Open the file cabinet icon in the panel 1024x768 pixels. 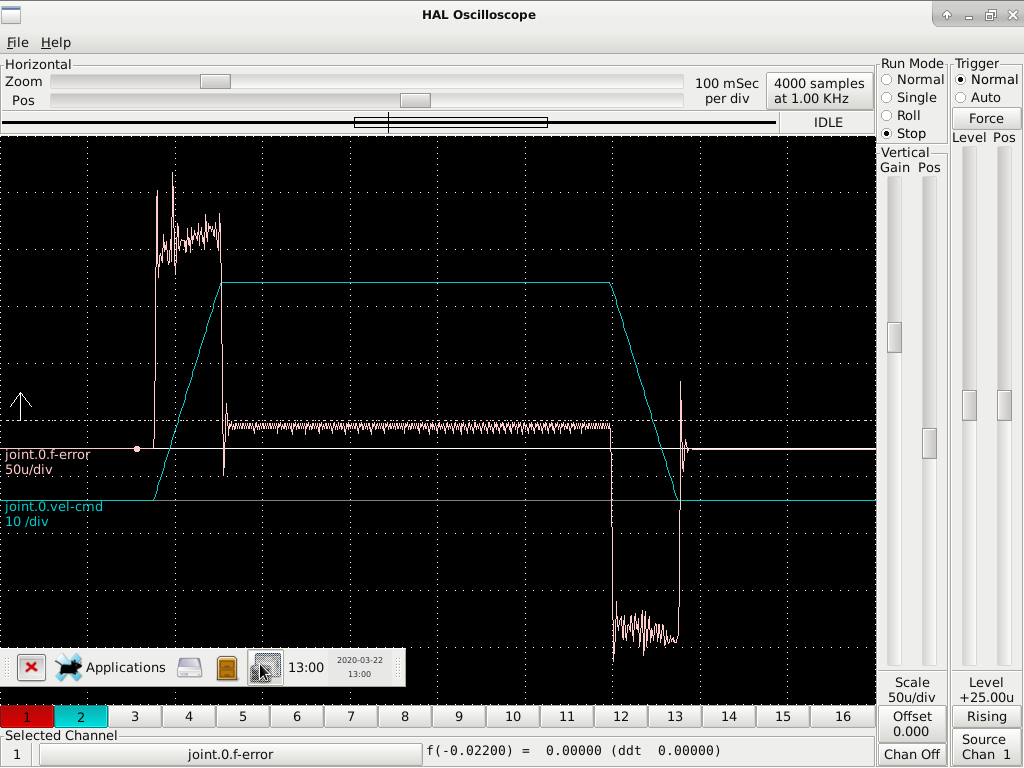click(227, 667)
